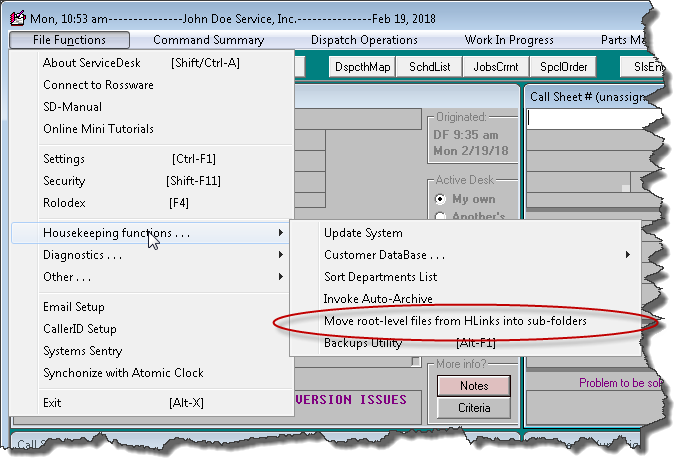
Task: Click the SpclOrder toolbar button
Action: [565, 67]
